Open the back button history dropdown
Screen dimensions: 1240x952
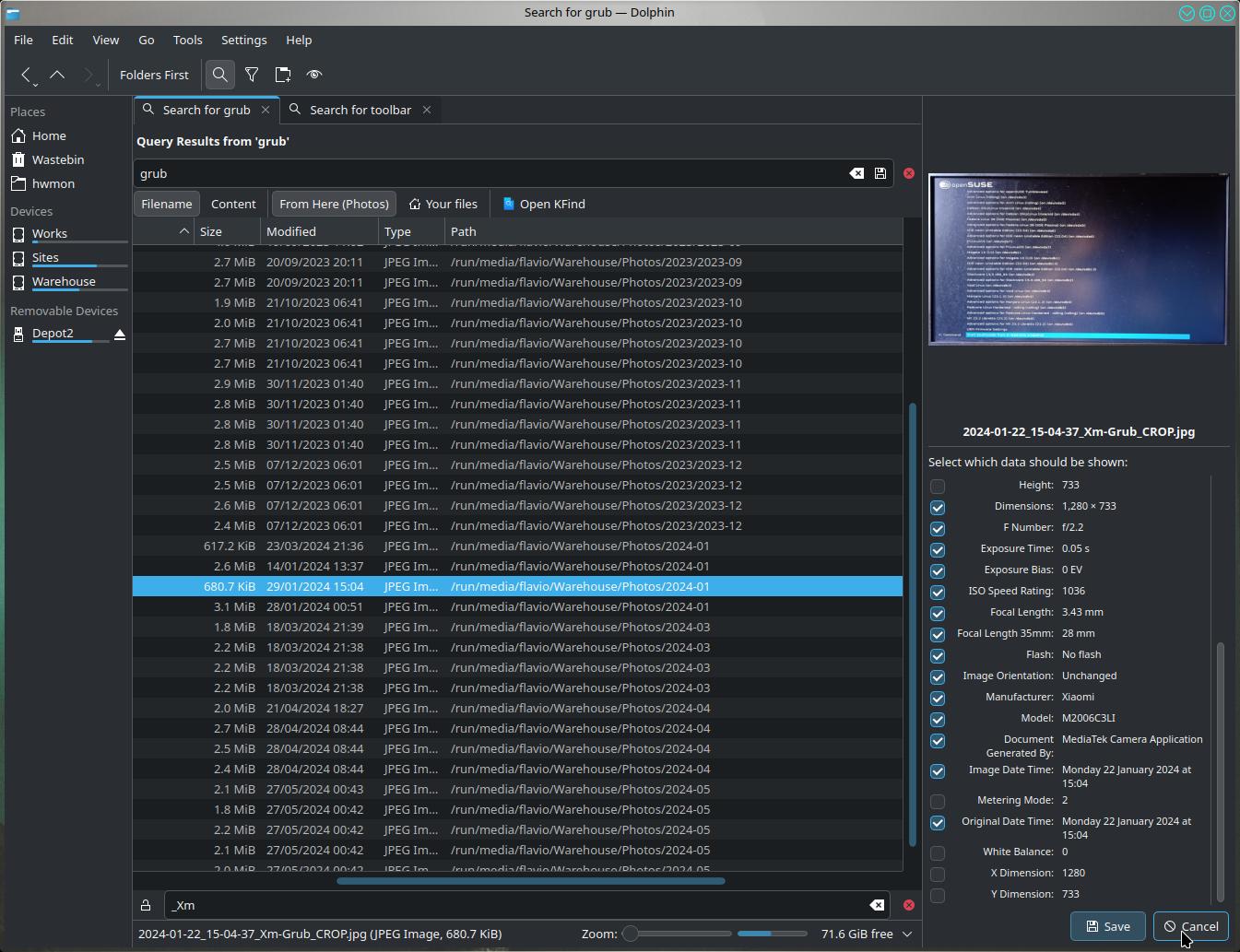click(35, 84)
